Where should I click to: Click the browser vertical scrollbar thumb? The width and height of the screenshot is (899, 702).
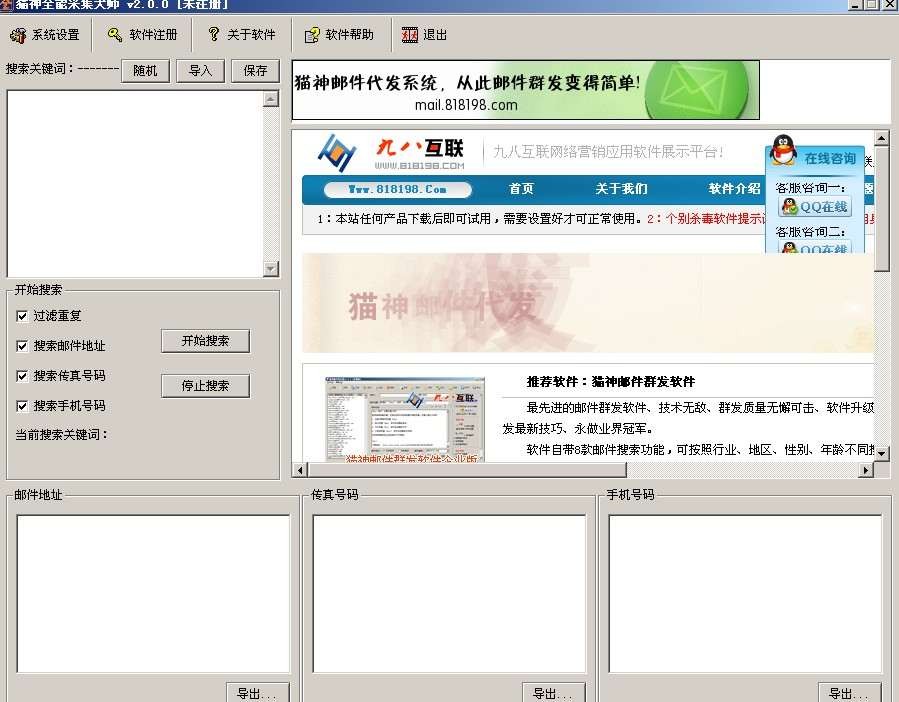[881, 208]
